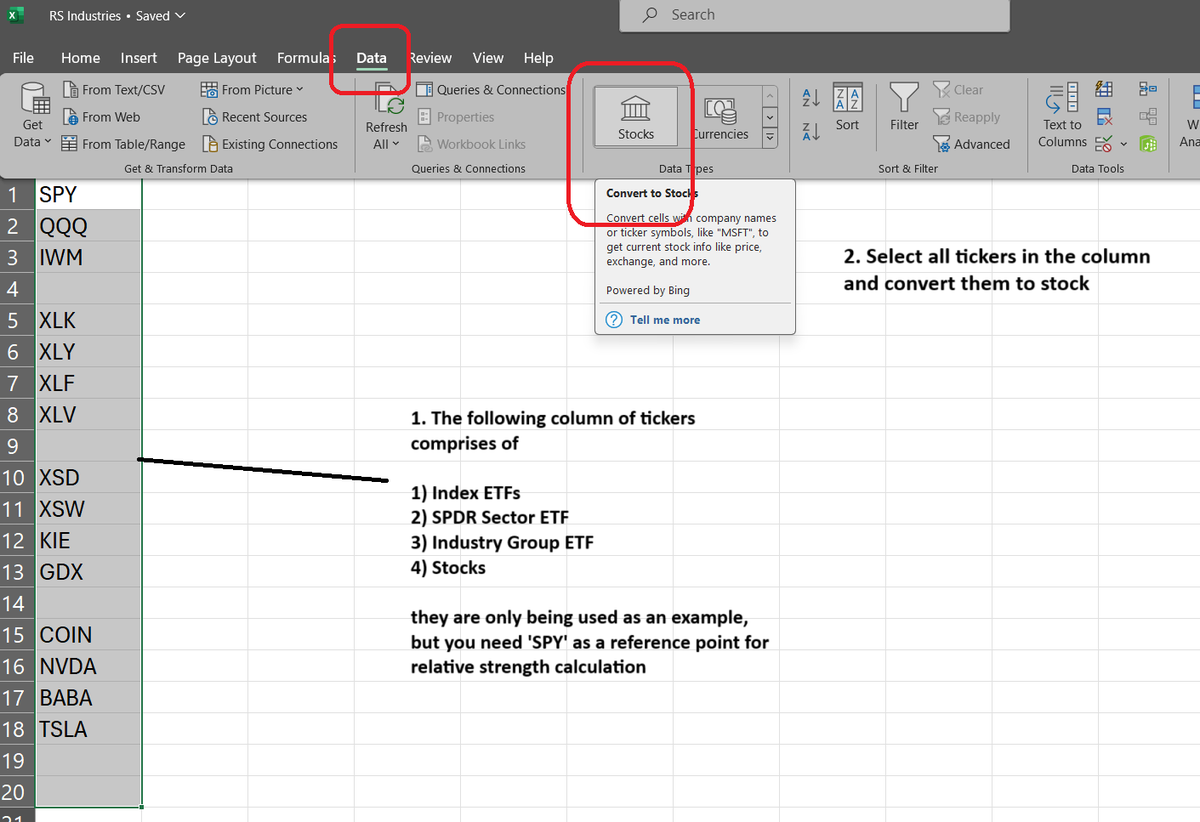
Task: Choose the Currencies data type
Action: 720,116
